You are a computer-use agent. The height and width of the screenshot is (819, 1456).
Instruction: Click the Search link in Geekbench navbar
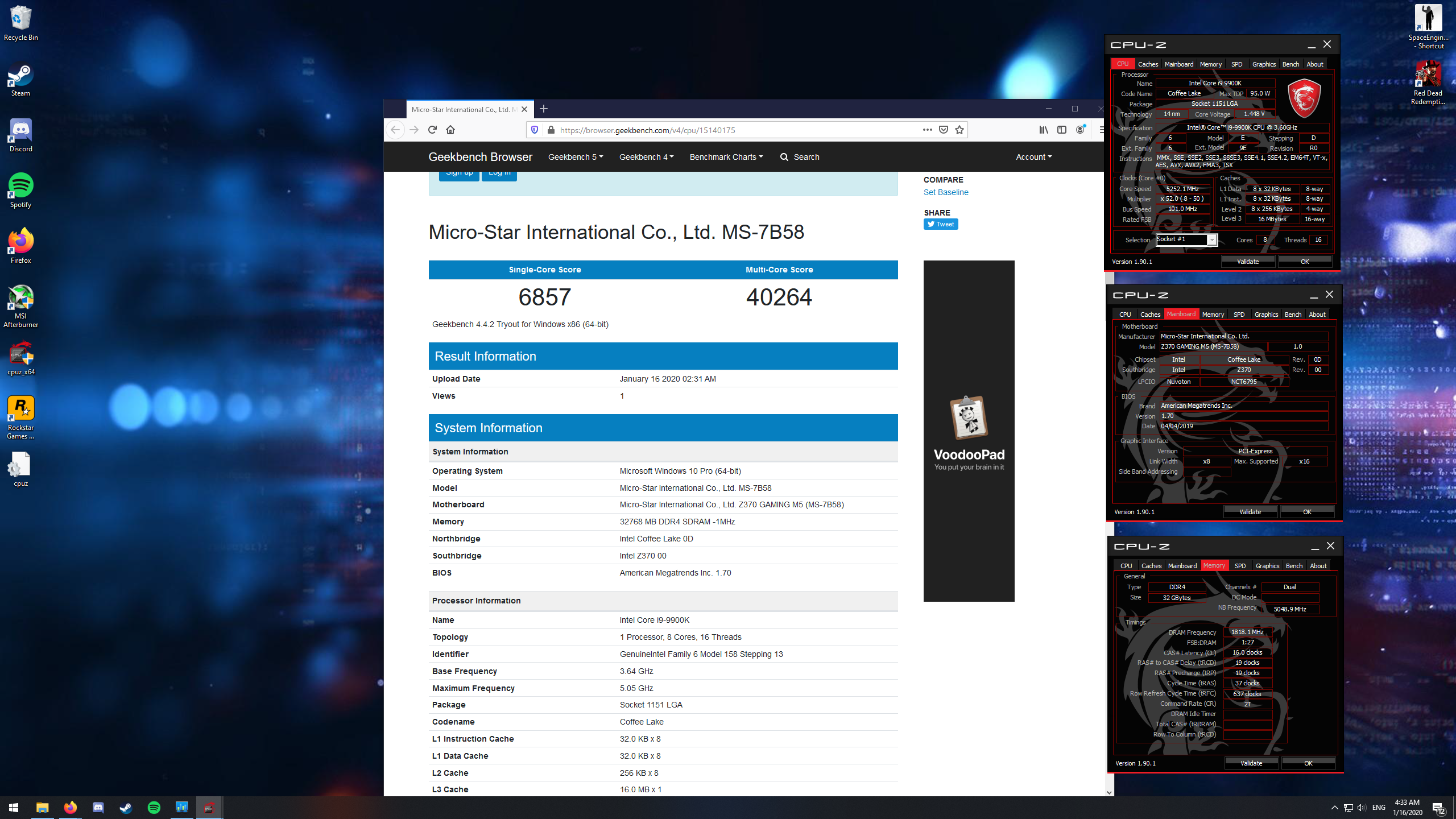coord(800,157)
